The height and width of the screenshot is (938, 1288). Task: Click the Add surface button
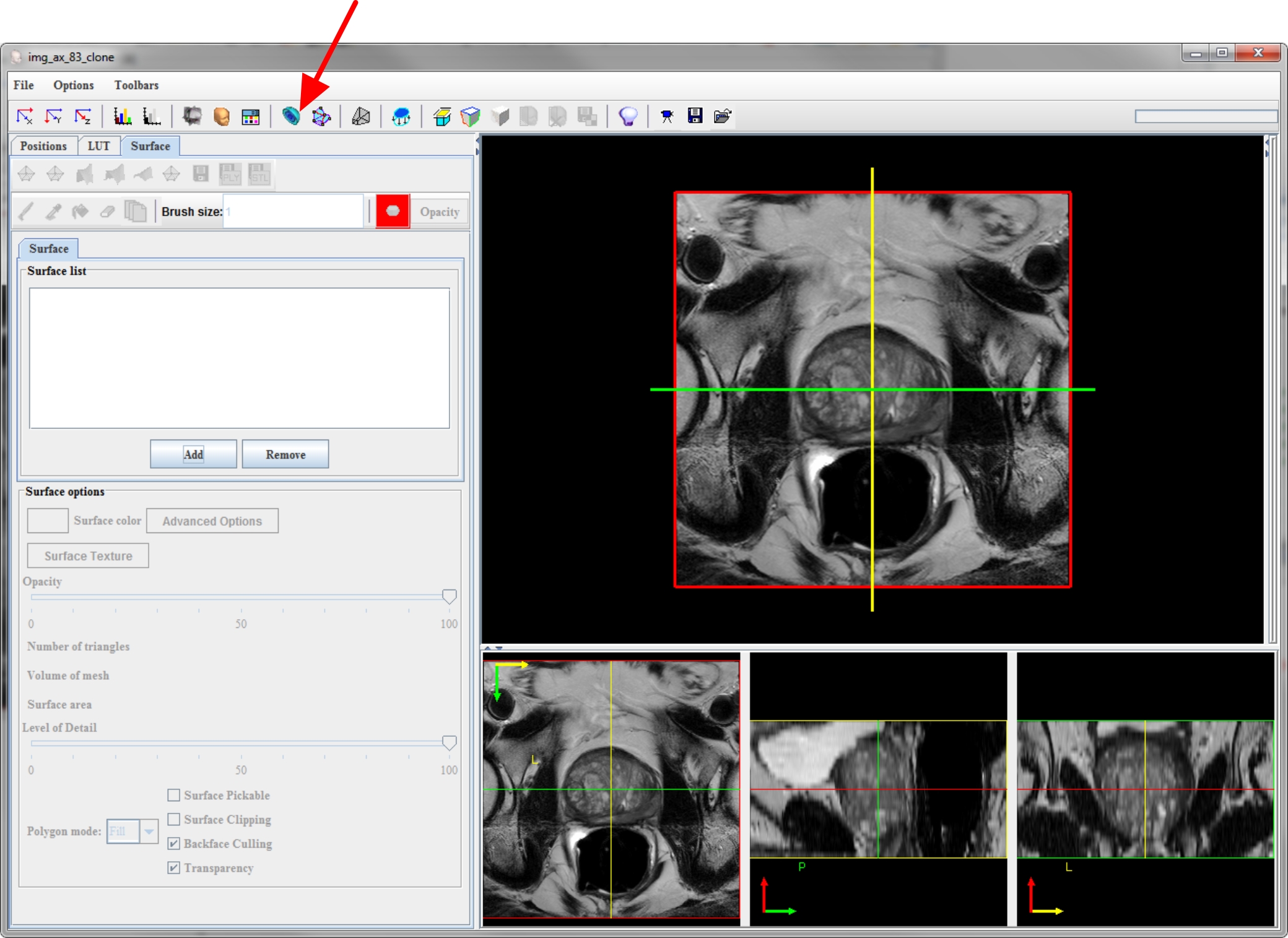(x=193, y=454)
